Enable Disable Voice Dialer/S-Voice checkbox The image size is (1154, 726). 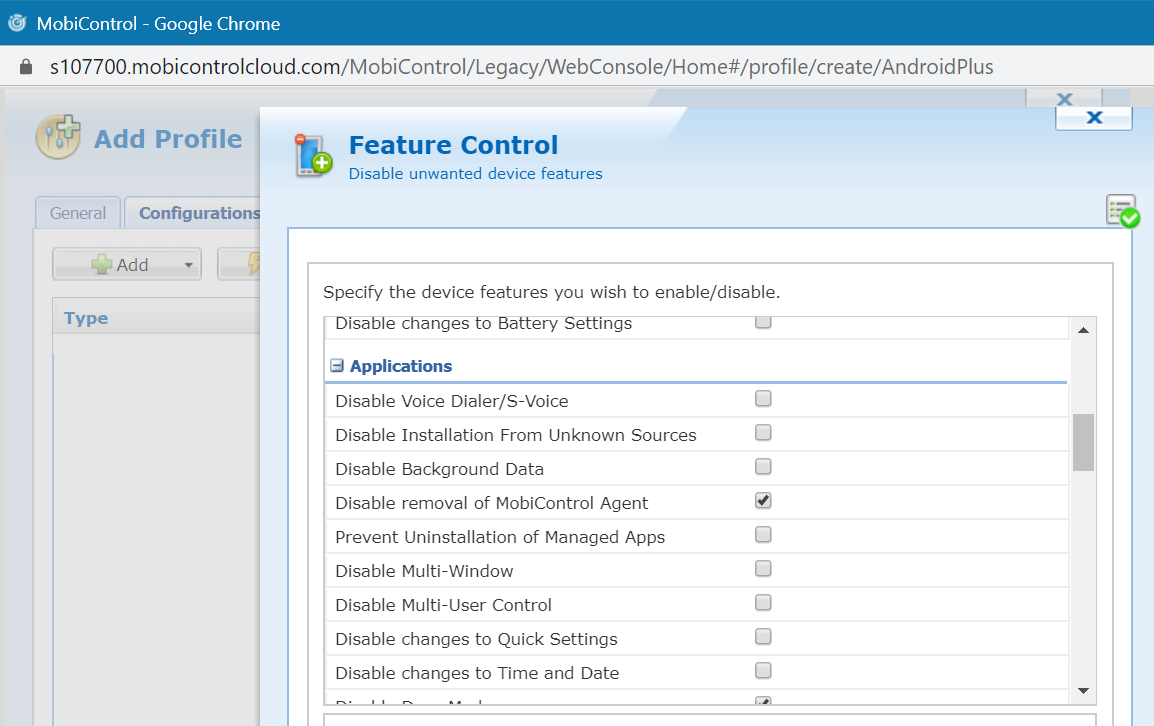coord(763,399)
